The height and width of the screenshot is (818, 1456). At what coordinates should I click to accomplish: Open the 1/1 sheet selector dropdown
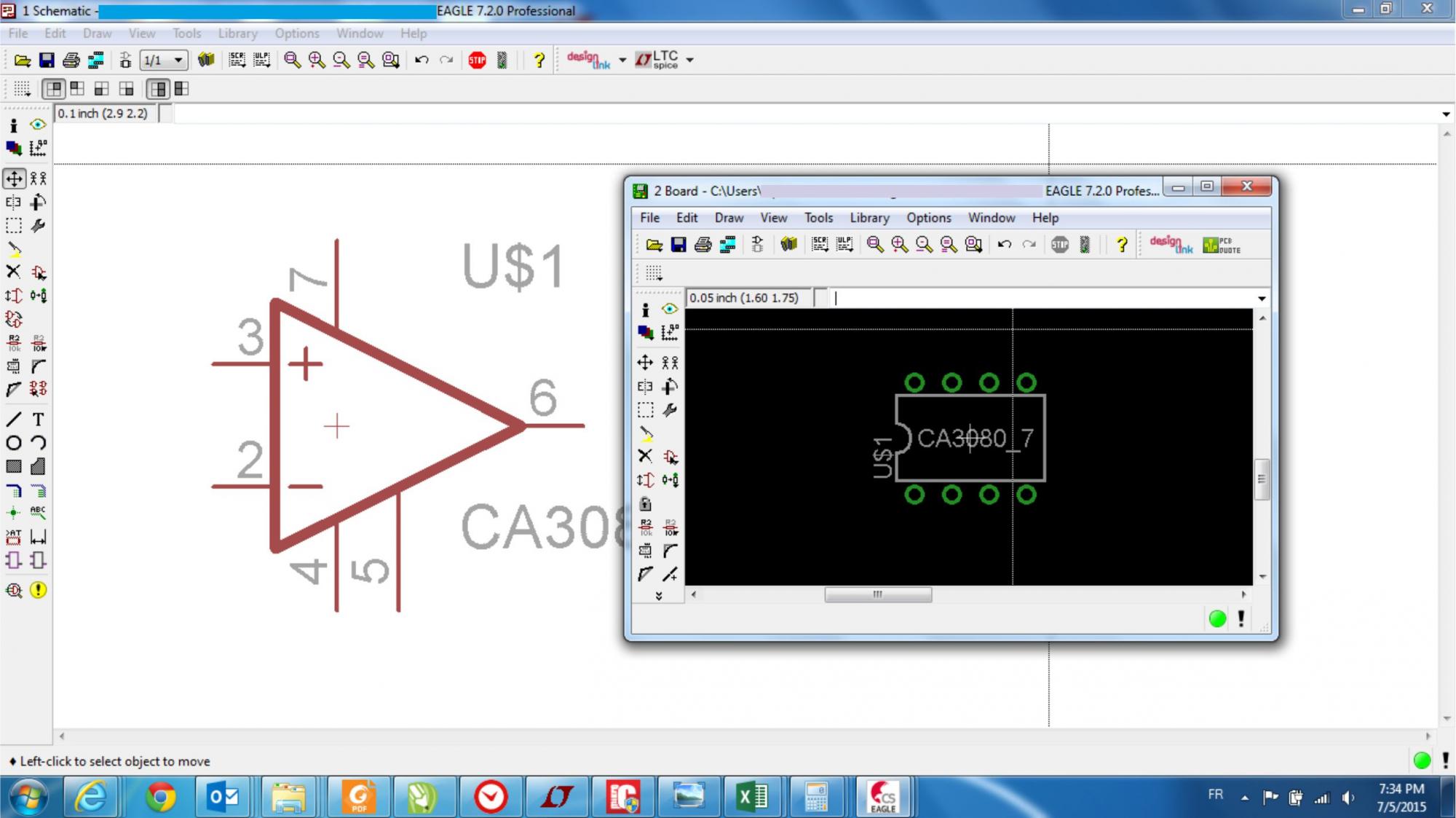point(178,60)
